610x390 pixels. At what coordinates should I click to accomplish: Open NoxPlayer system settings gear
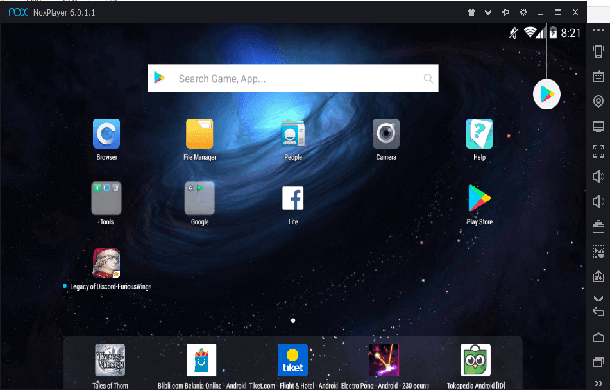[523, 12]
